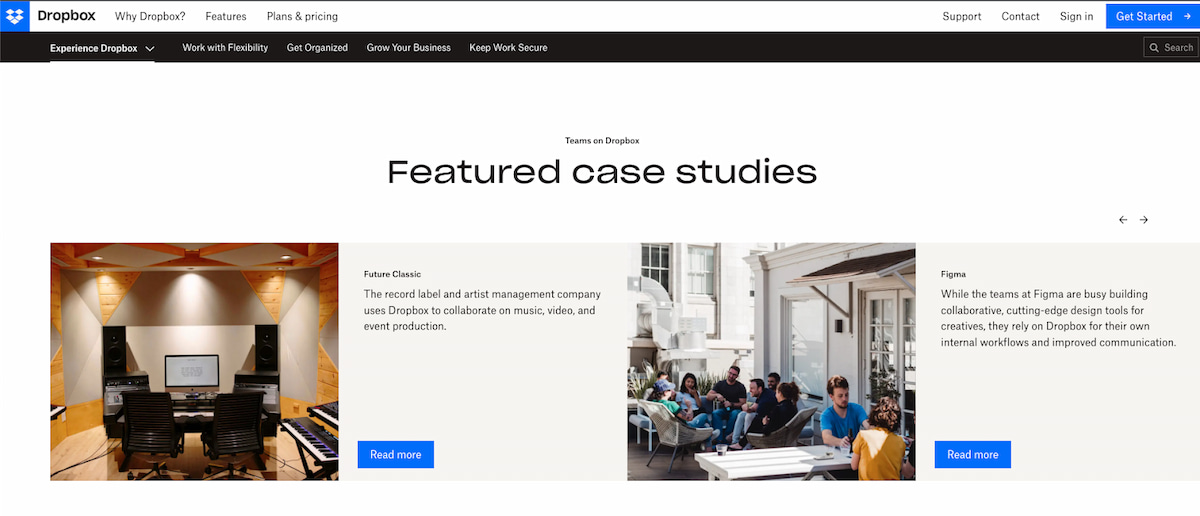Open the Support link

(962, 16)
